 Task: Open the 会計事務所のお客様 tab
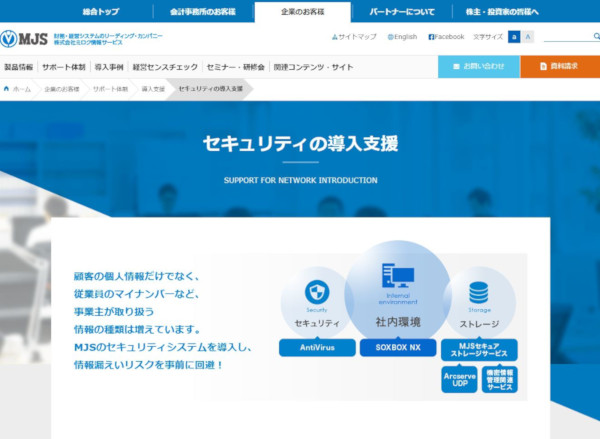[x=203, y=11]
